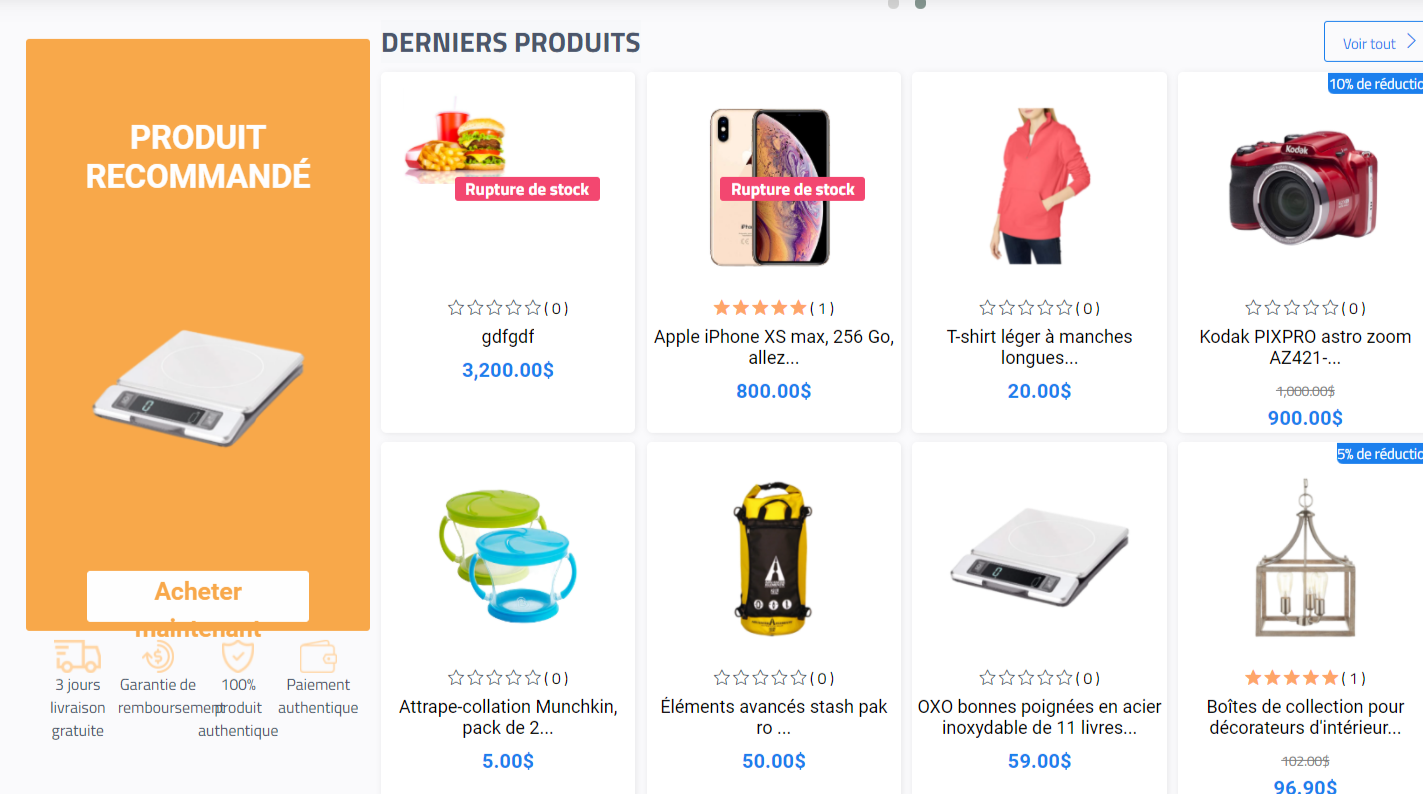Open the Kodak PIXPRO astro zoom product title
The image size is (1423, 794).
coord(1305,347)
